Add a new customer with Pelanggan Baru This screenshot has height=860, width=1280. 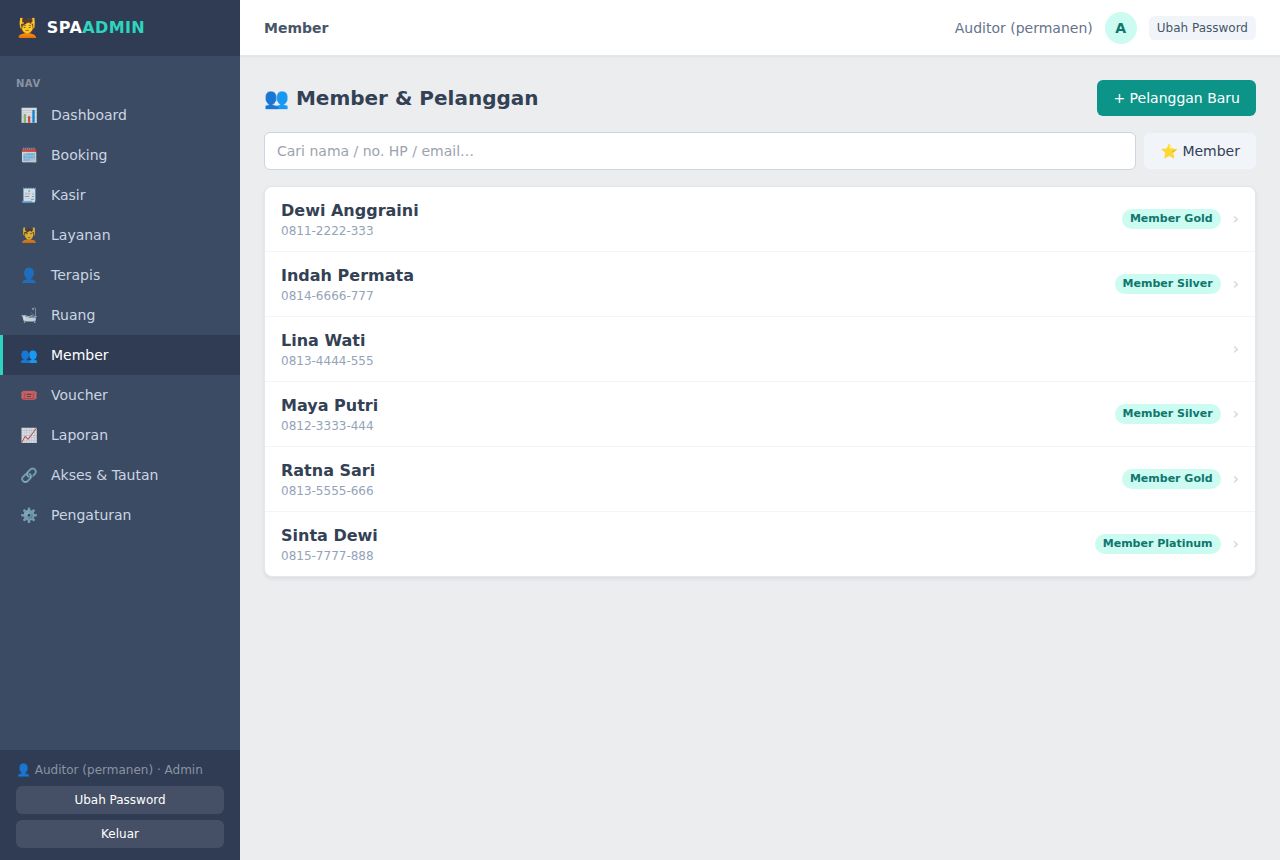pos(1176,98)
